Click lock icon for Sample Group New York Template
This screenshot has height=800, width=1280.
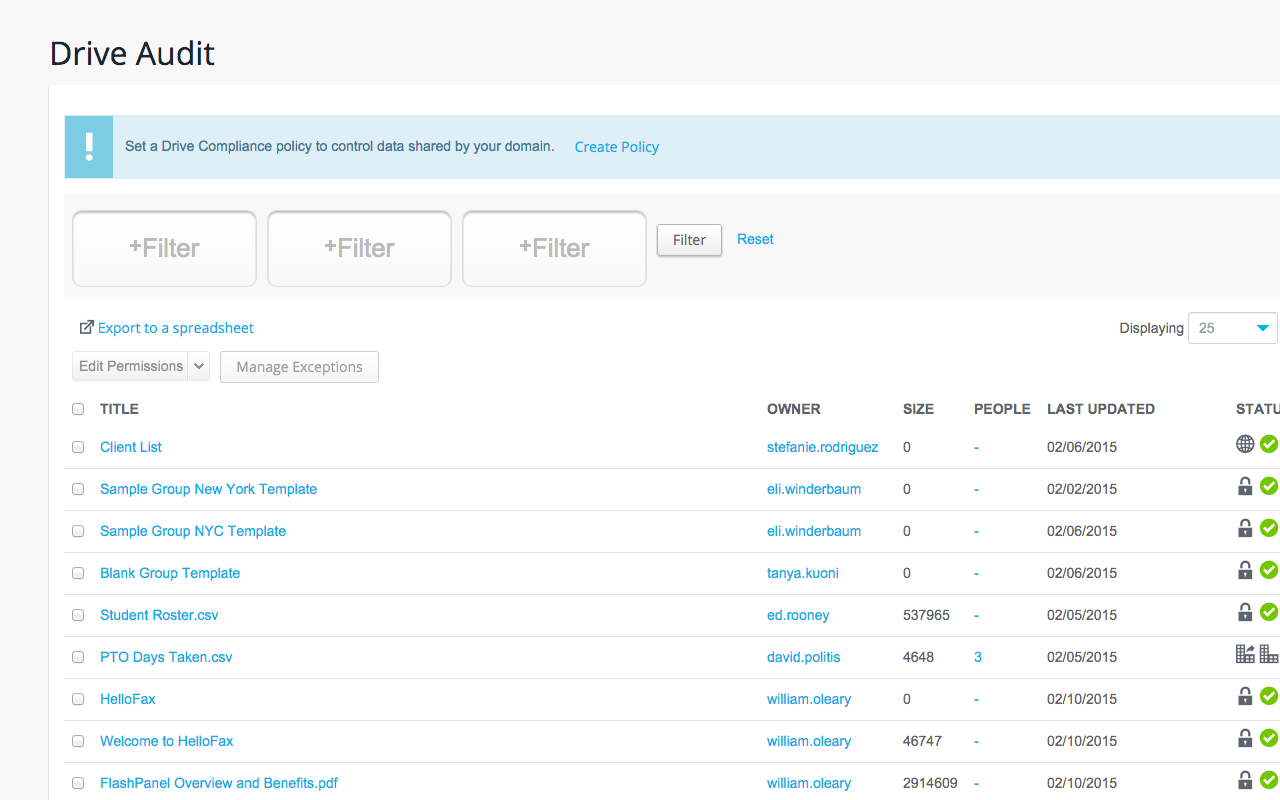1245,486
